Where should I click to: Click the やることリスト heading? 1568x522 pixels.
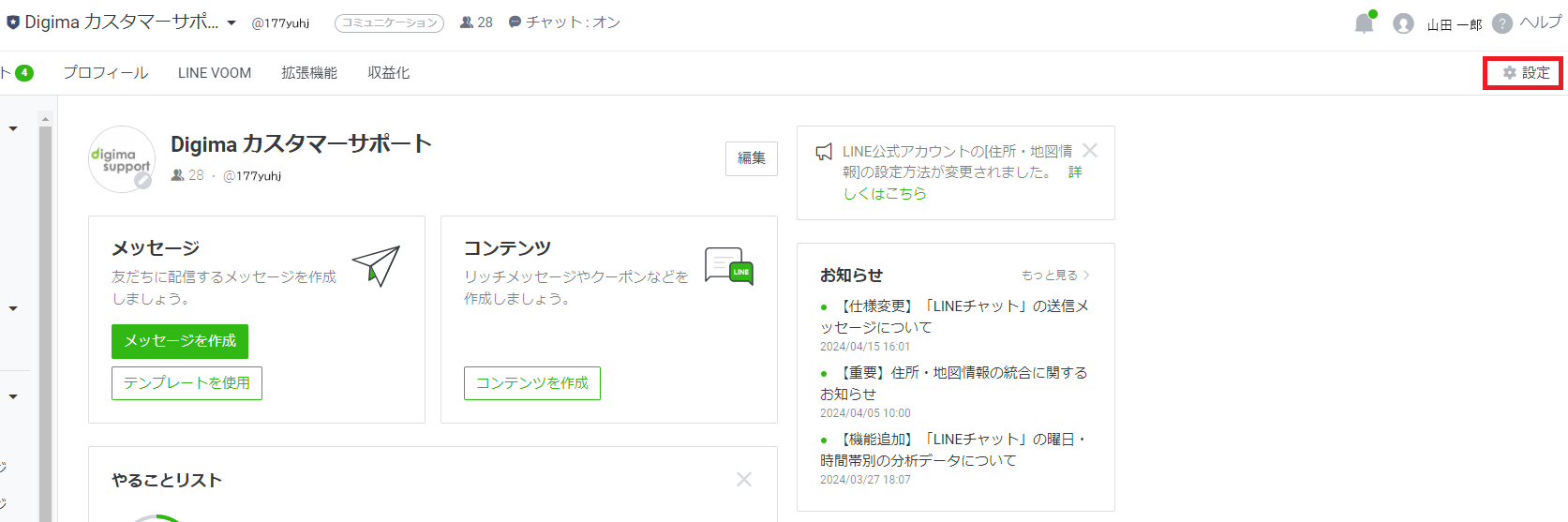tap(167, 481)
